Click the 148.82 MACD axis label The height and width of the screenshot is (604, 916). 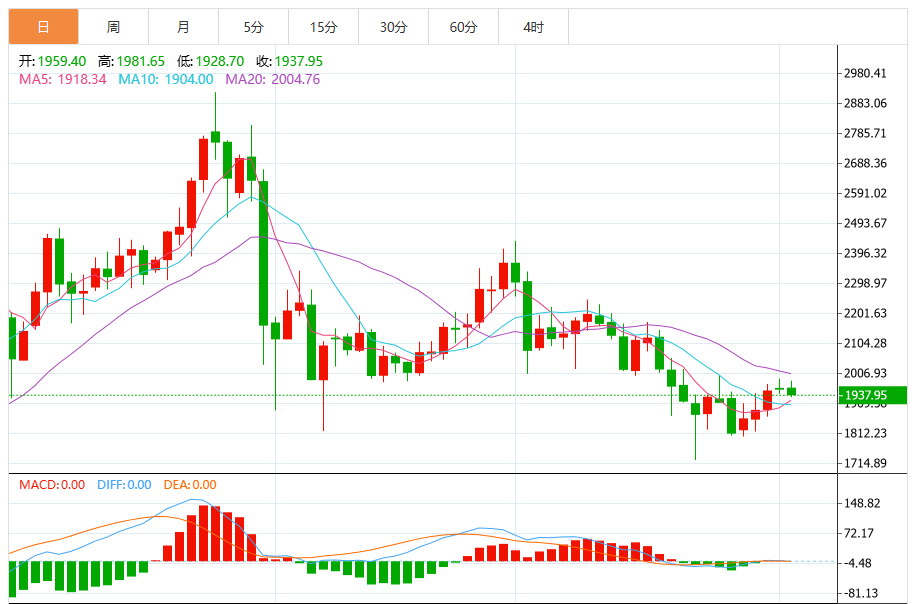(x=862, y=504)
